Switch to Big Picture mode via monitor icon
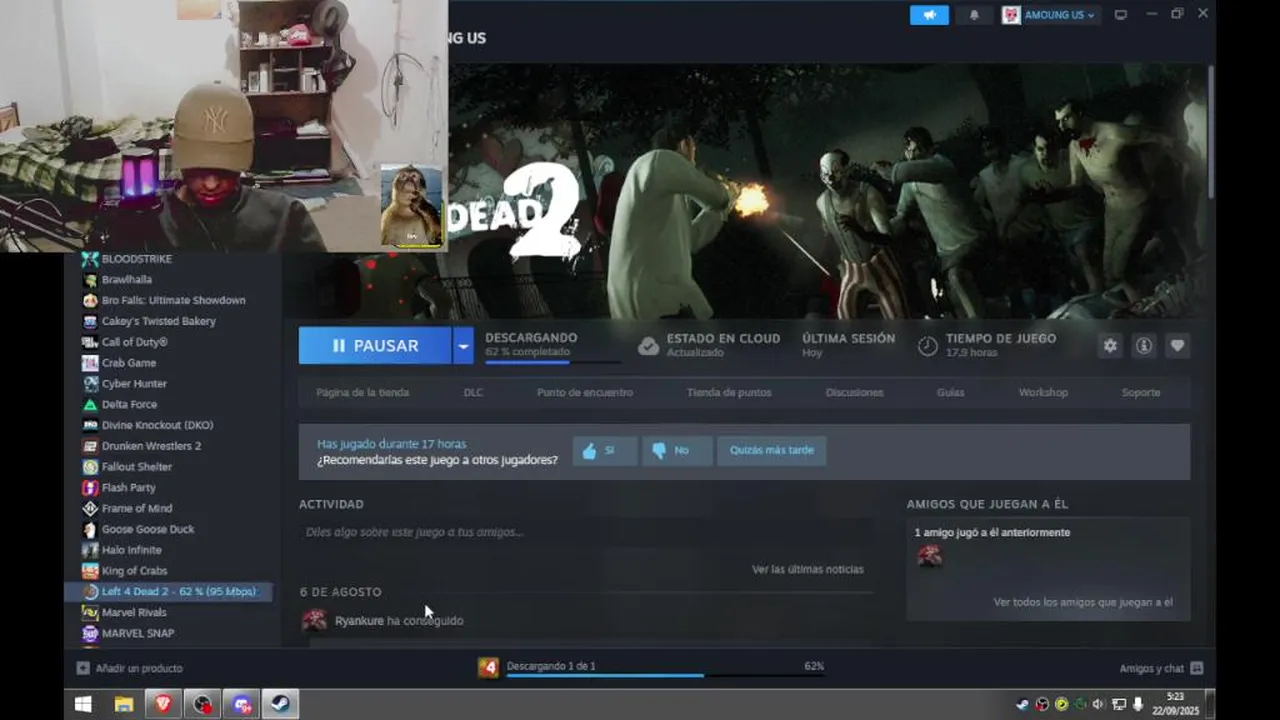This screenshot has height=720, width=1280. (x=1121, y=15)
